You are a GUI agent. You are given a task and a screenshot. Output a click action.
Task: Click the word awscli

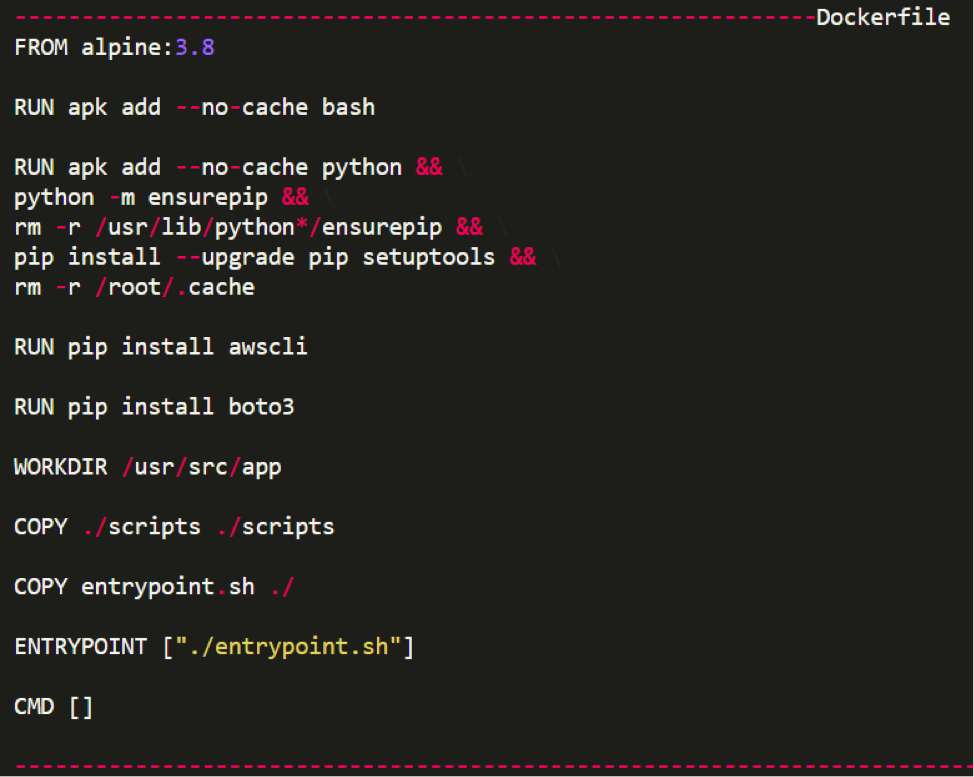pos(268,347)
